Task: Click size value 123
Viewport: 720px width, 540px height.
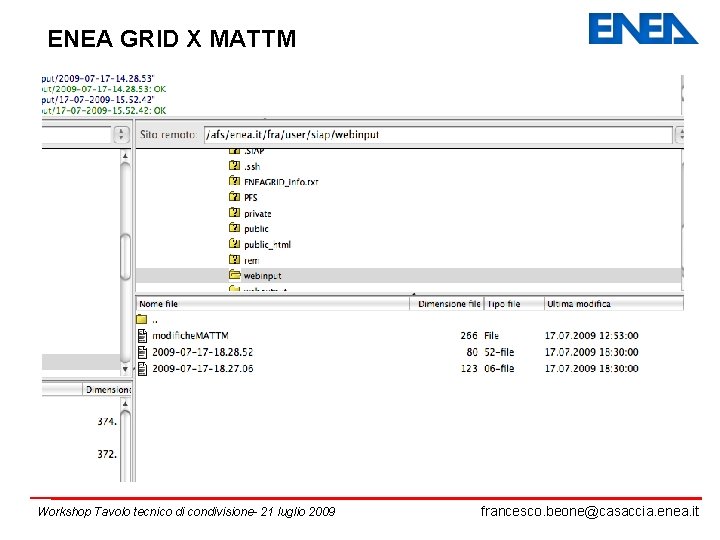Action: [469, 369]
